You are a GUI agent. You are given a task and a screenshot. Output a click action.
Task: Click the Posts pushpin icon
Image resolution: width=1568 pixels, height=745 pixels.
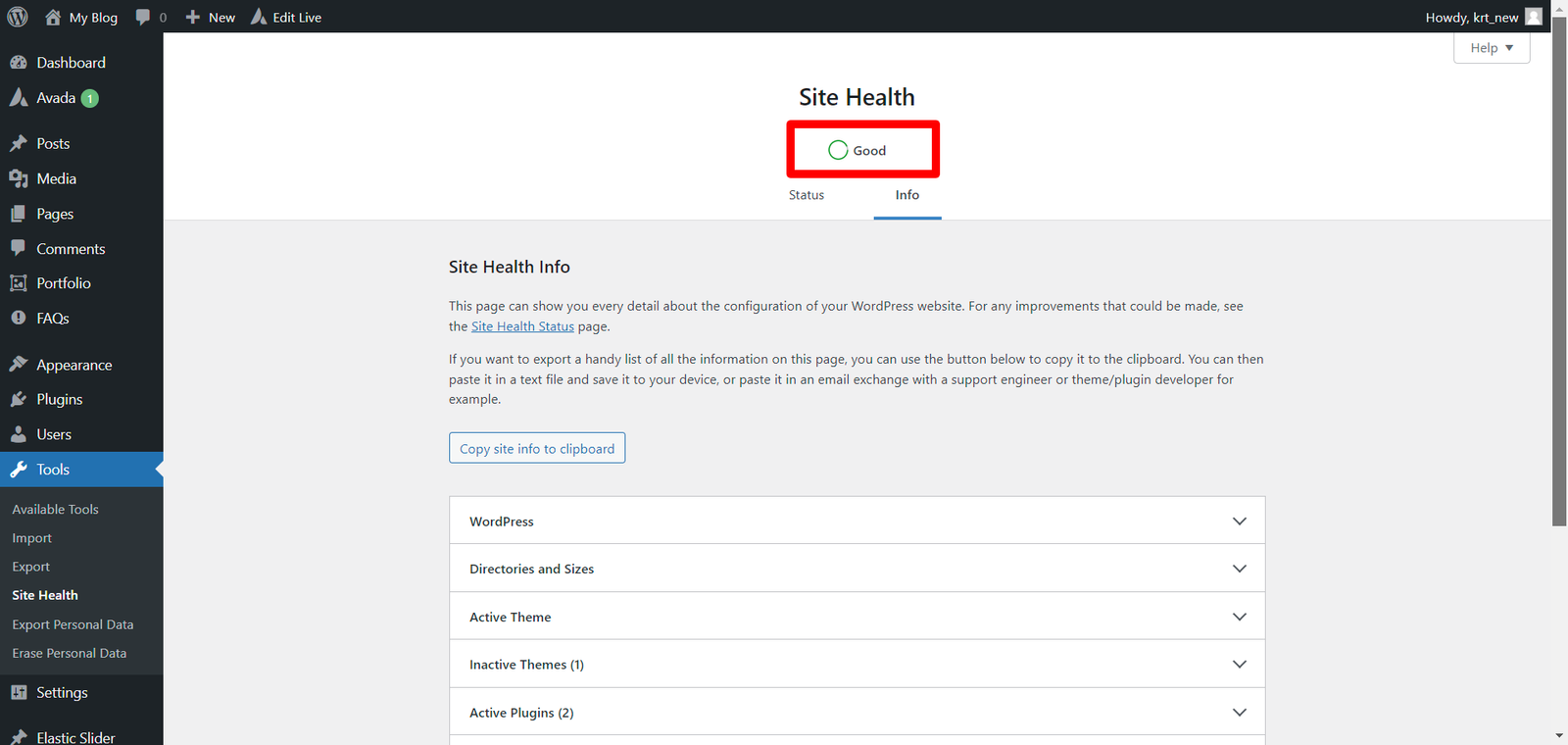point(19,143)
